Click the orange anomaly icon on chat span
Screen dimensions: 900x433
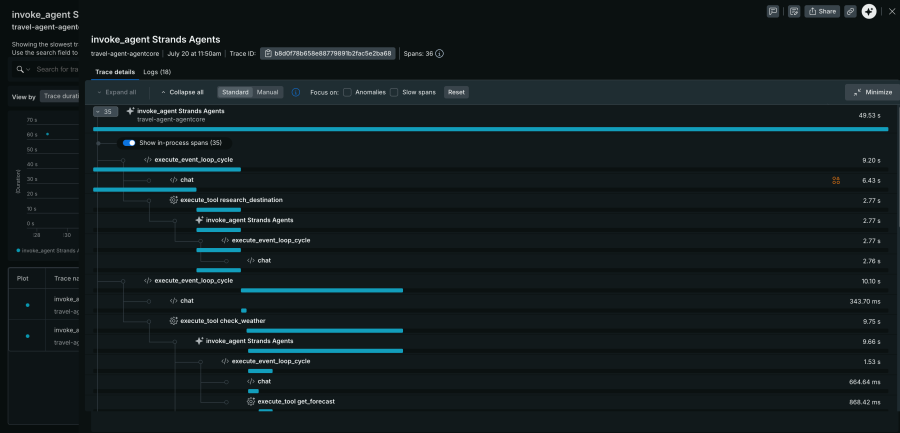click(836, 180)
